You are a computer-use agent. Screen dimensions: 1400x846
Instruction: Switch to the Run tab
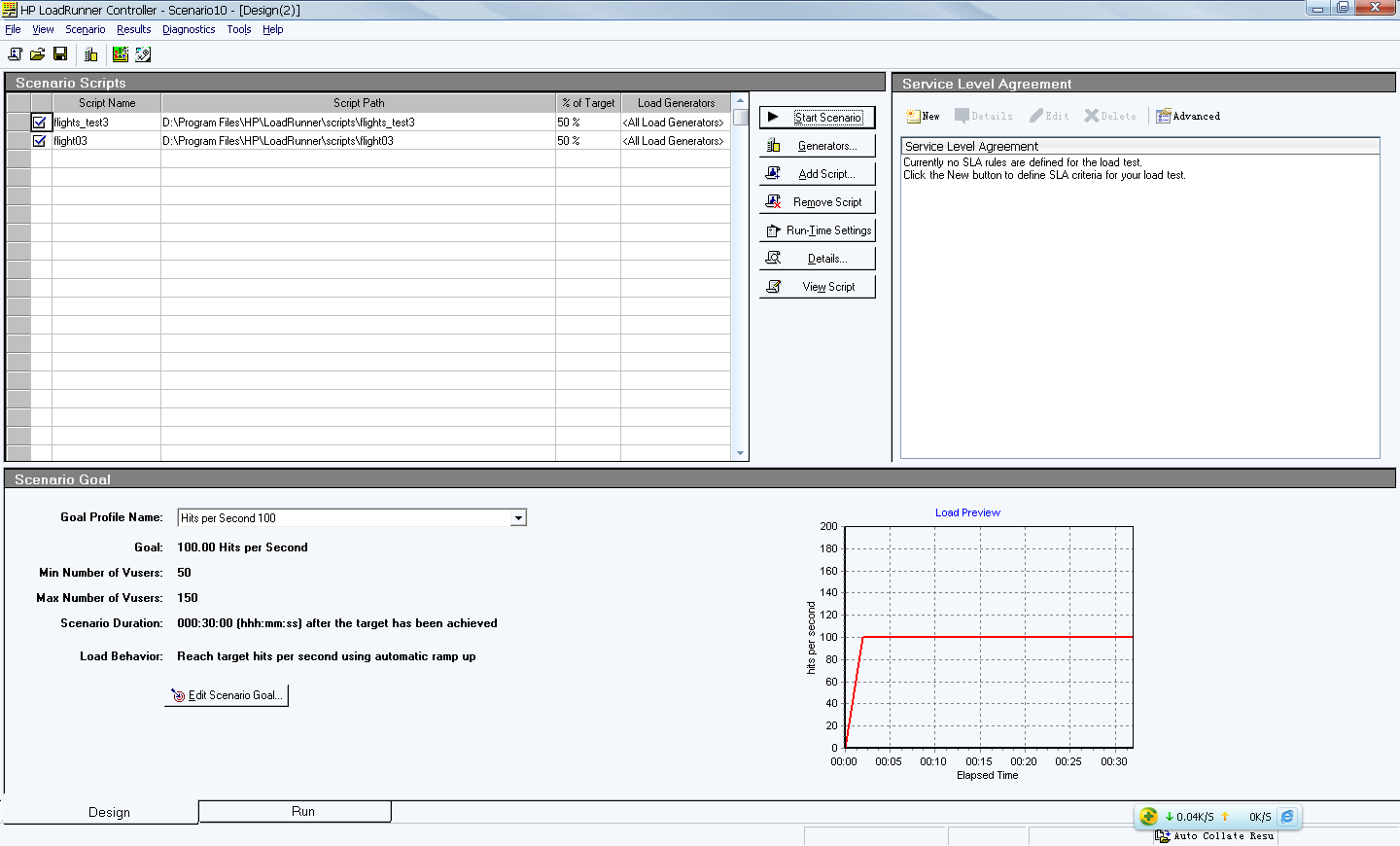pos(296,811)
